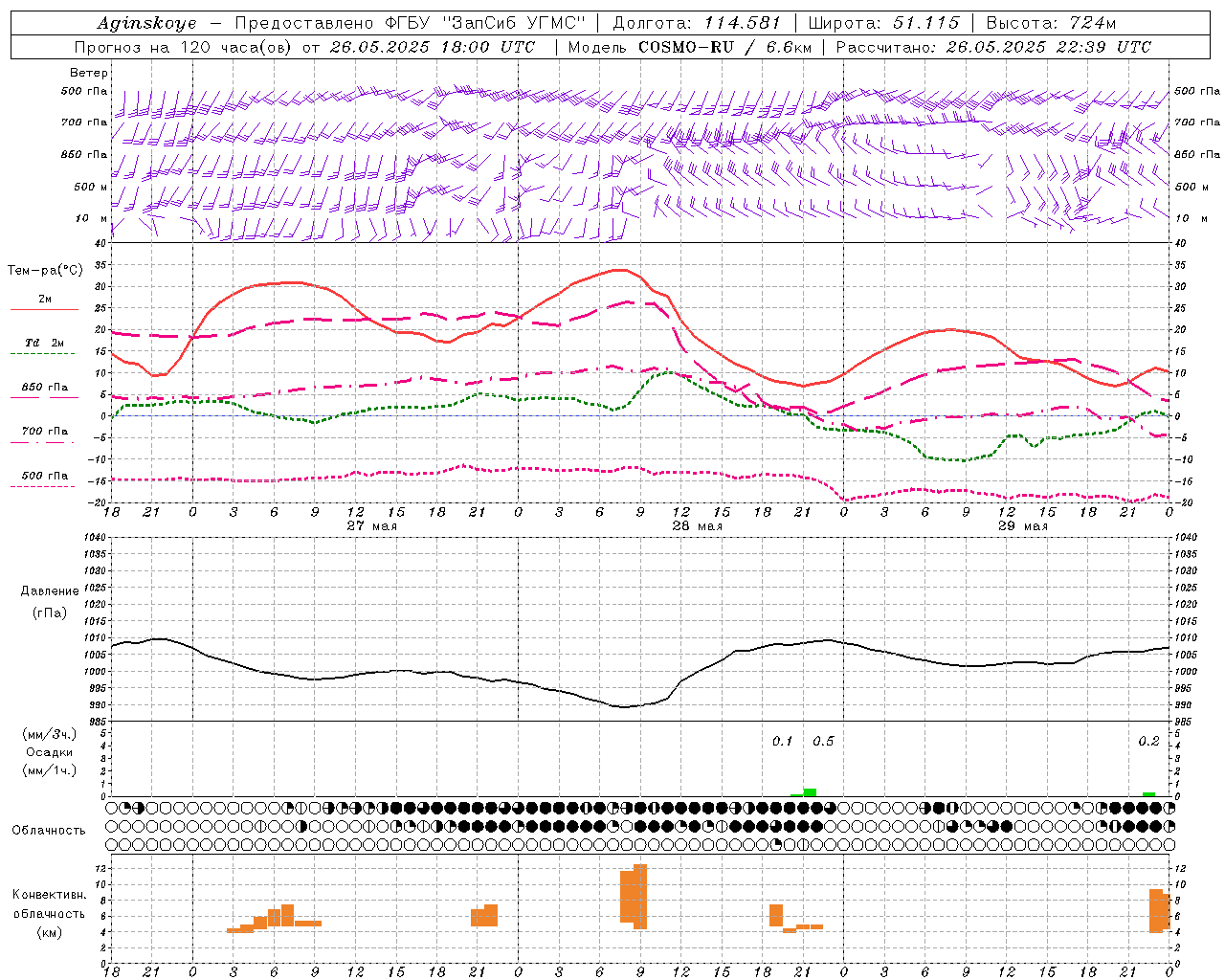Viewport: 1225px width, 980px height.
Task: Click the Осадки precipitation label
Action: point(49,752)
